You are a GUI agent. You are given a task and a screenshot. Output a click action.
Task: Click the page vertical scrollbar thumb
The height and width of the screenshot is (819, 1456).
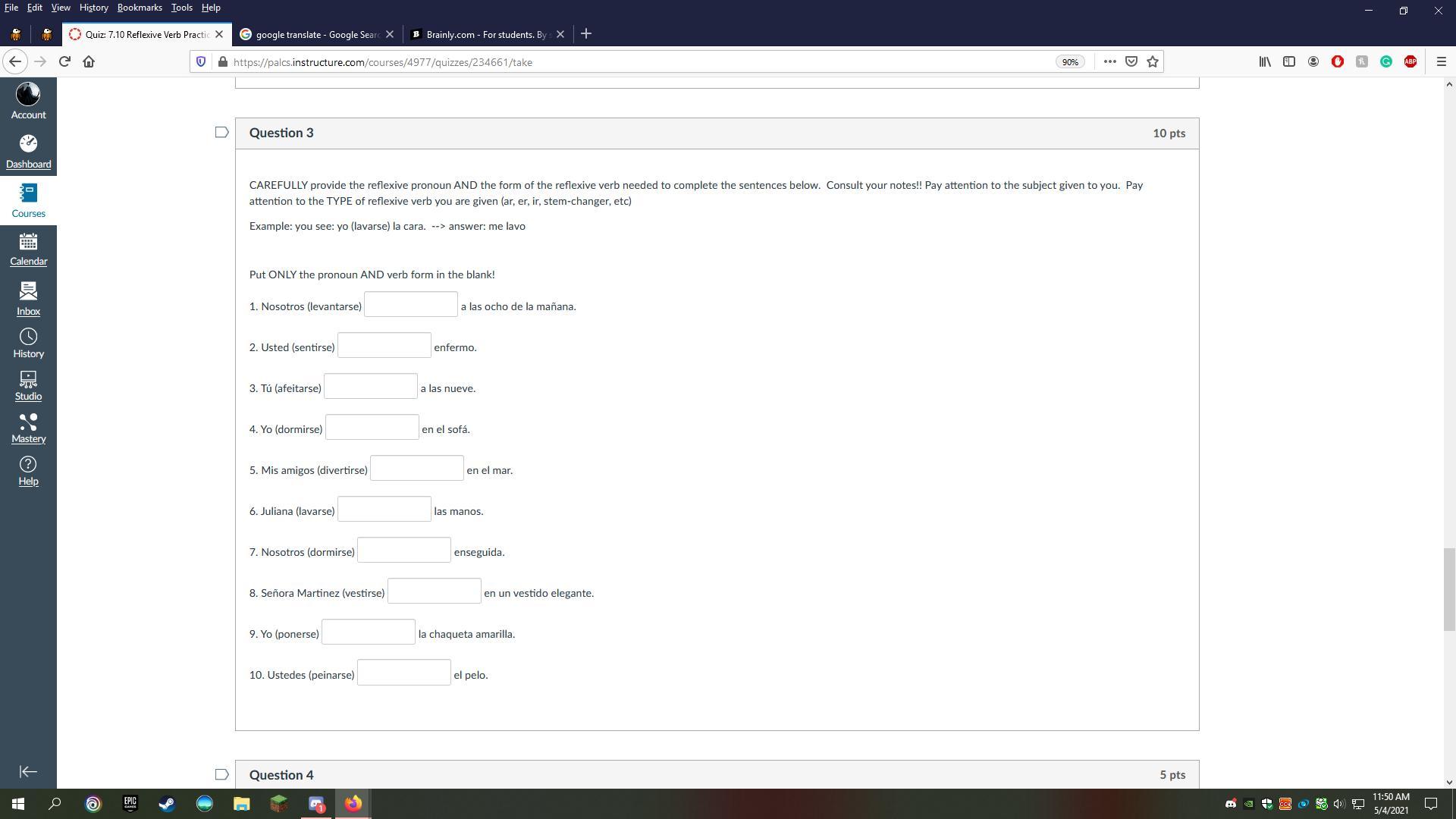(x=1448, y=588)
